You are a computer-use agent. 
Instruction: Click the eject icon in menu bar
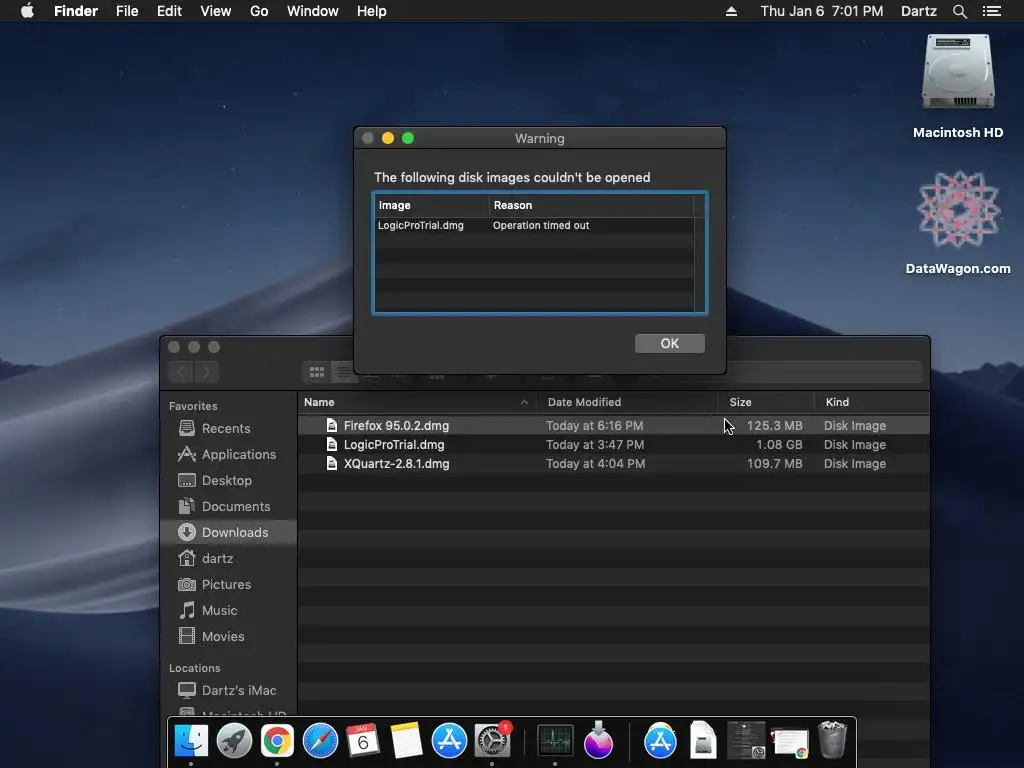731,11
